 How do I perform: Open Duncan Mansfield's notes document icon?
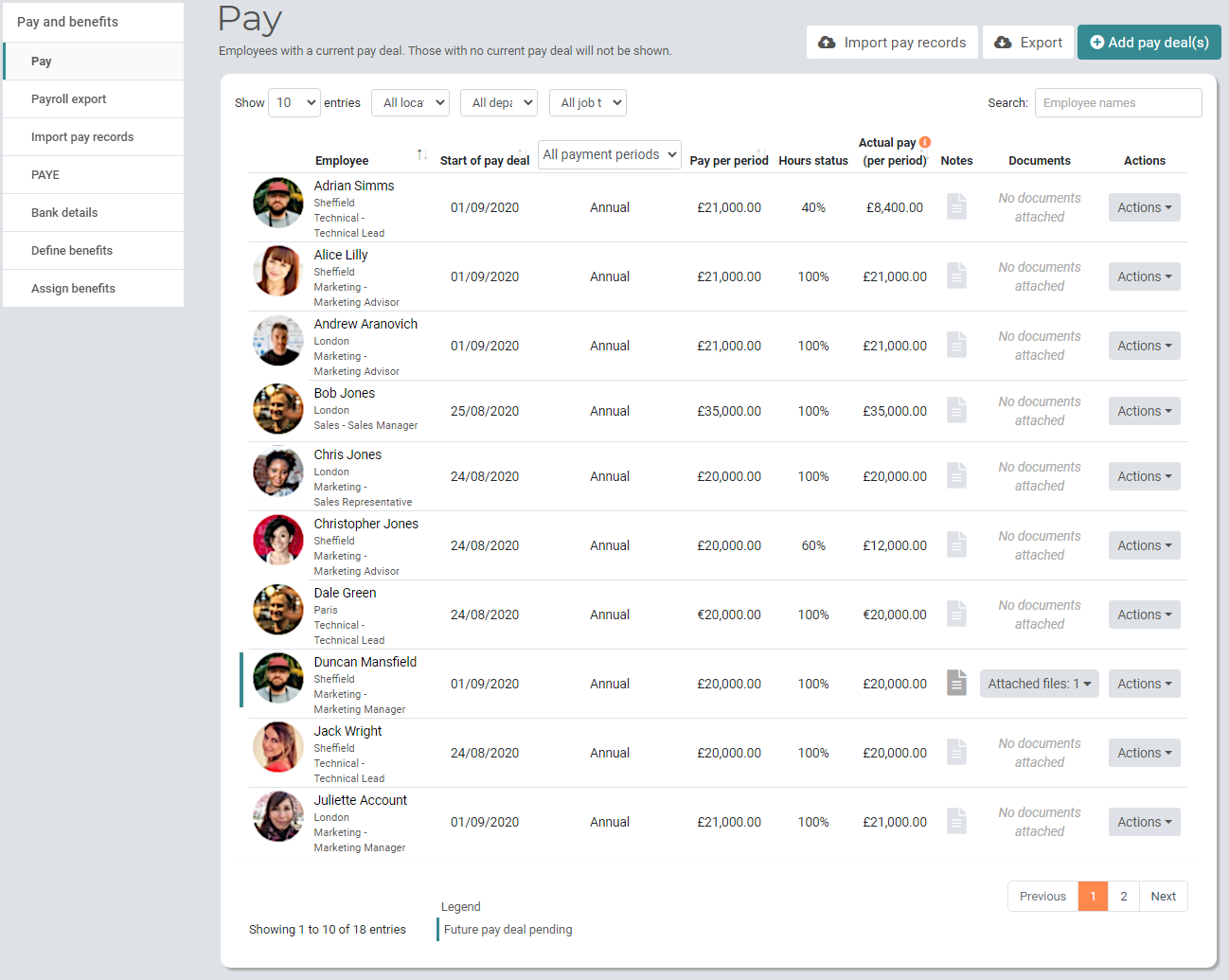(956, 682)
